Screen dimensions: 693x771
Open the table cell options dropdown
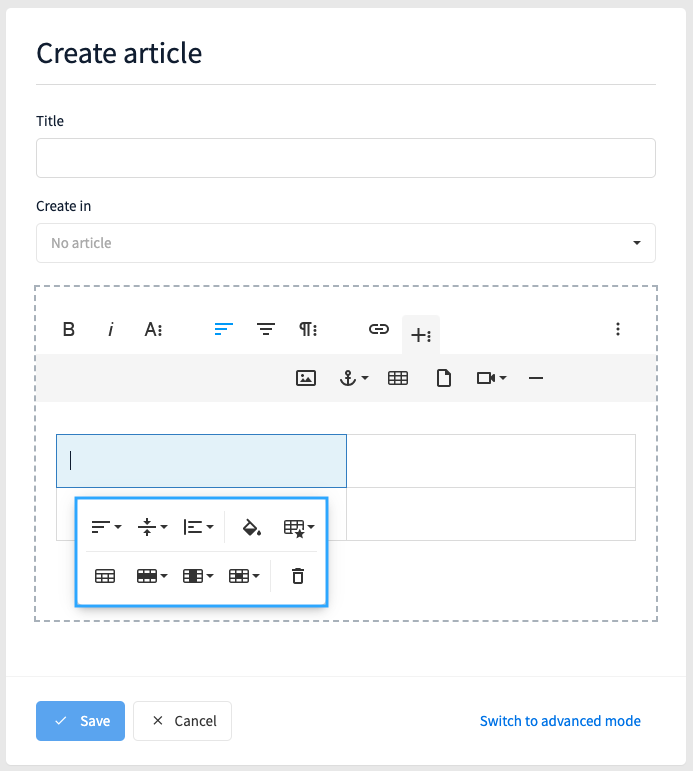click(244, 576)
